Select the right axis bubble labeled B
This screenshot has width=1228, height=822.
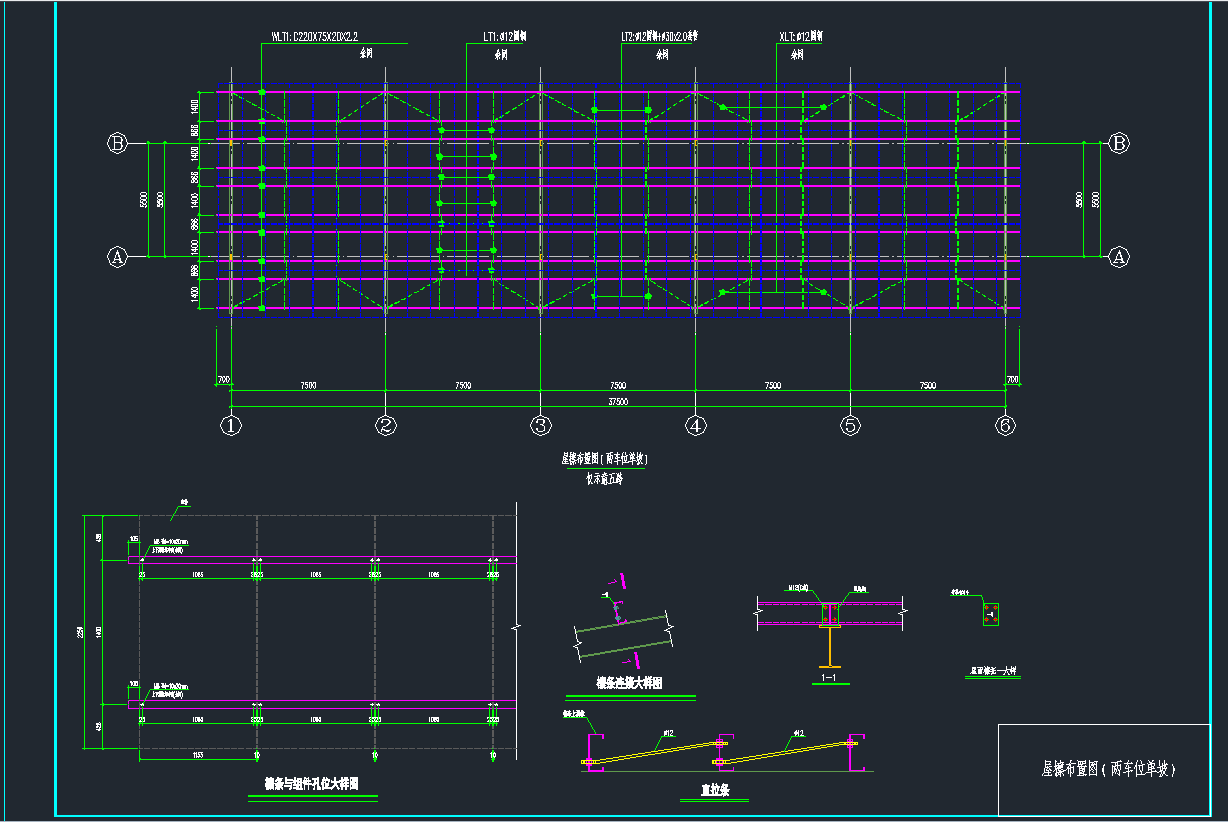[x=1119, y=143]
